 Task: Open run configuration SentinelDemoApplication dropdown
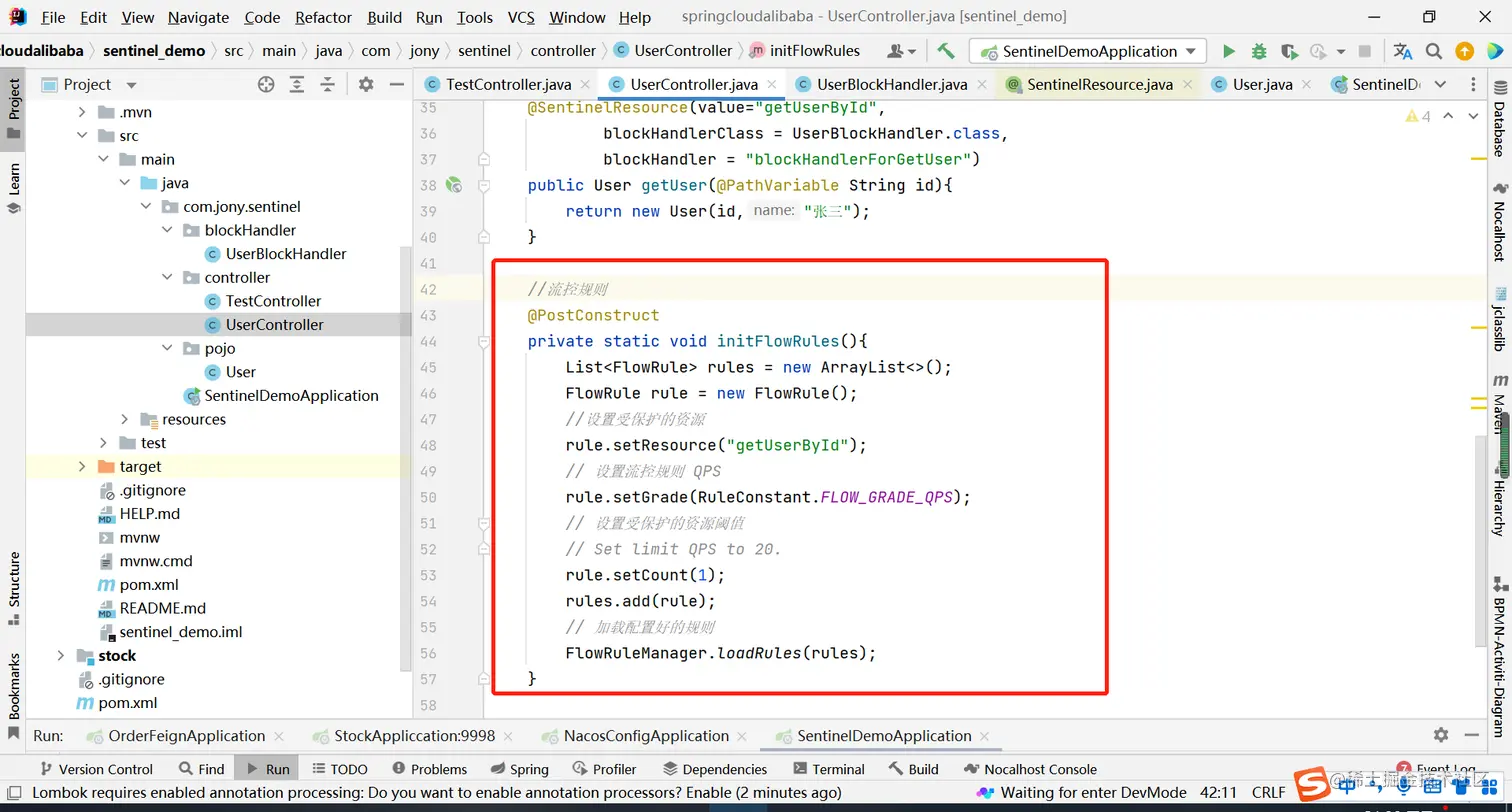1087,51
